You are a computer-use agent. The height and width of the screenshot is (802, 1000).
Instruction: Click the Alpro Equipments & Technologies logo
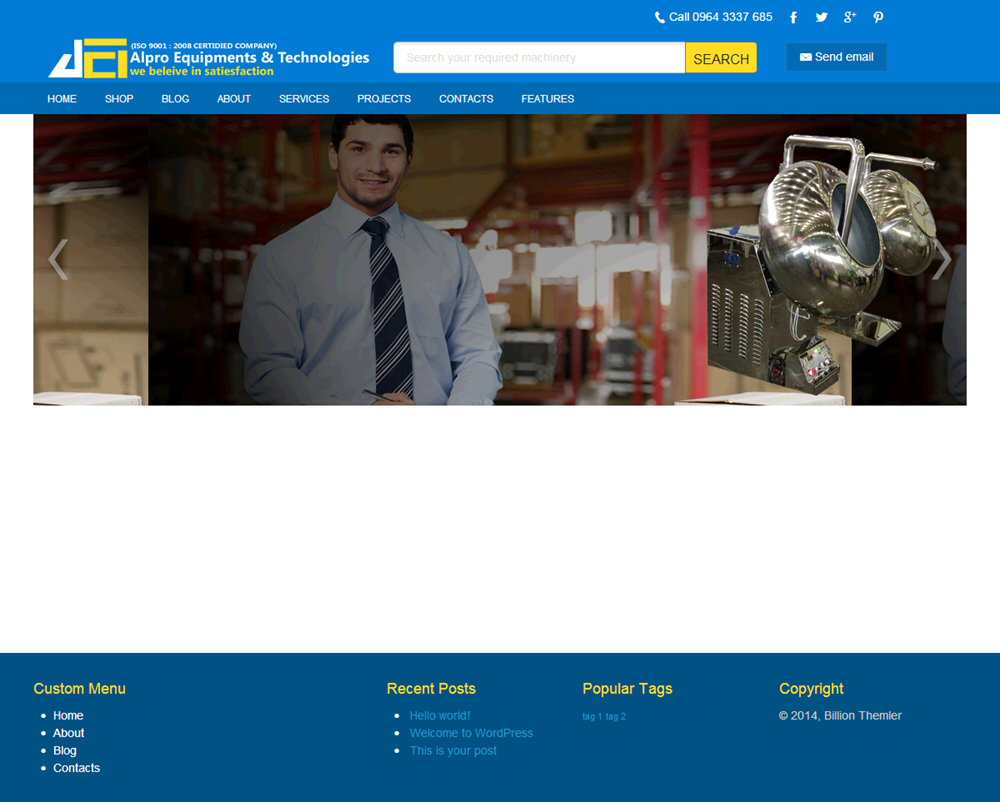[x=209, y=58]
